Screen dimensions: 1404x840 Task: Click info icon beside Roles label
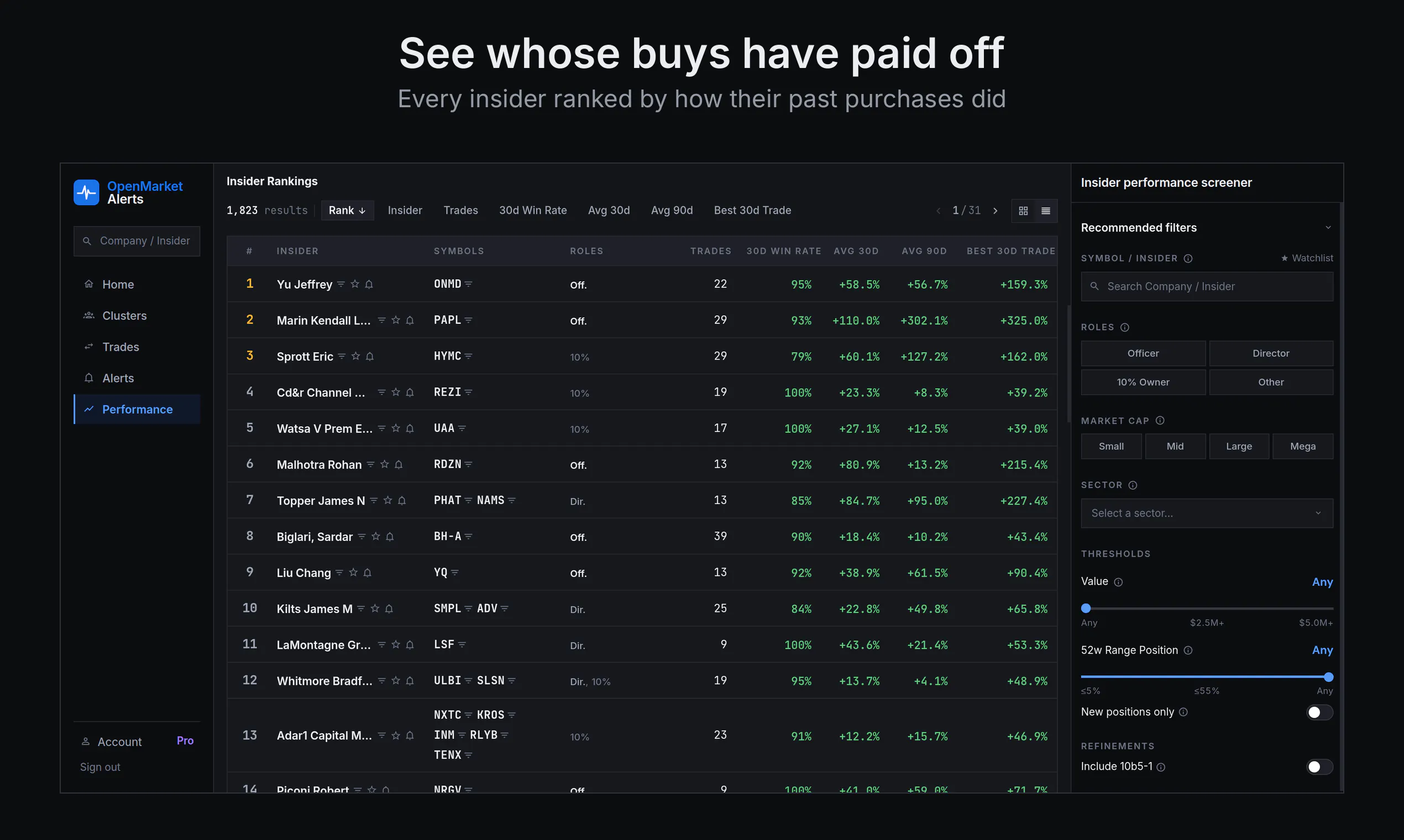click(1125, 327)
